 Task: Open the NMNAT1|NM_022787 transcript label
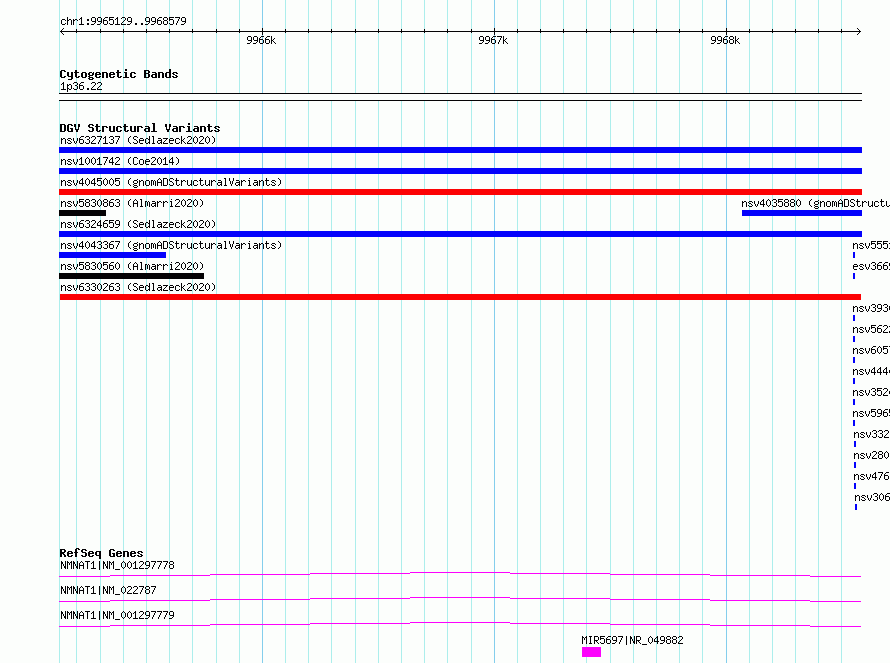click(108, 590)
